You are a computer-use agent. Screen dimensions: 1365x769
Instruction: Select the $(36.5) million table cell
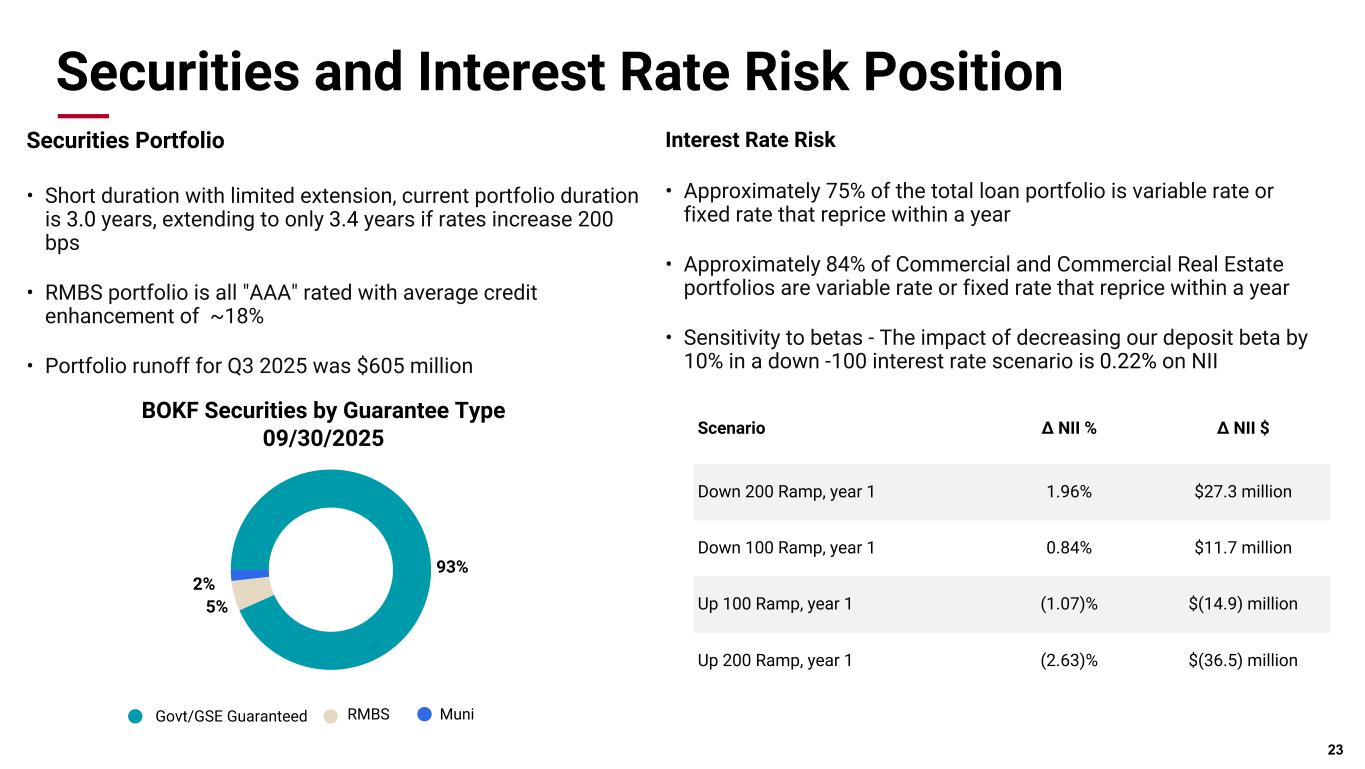click(x=1244, y=660)
